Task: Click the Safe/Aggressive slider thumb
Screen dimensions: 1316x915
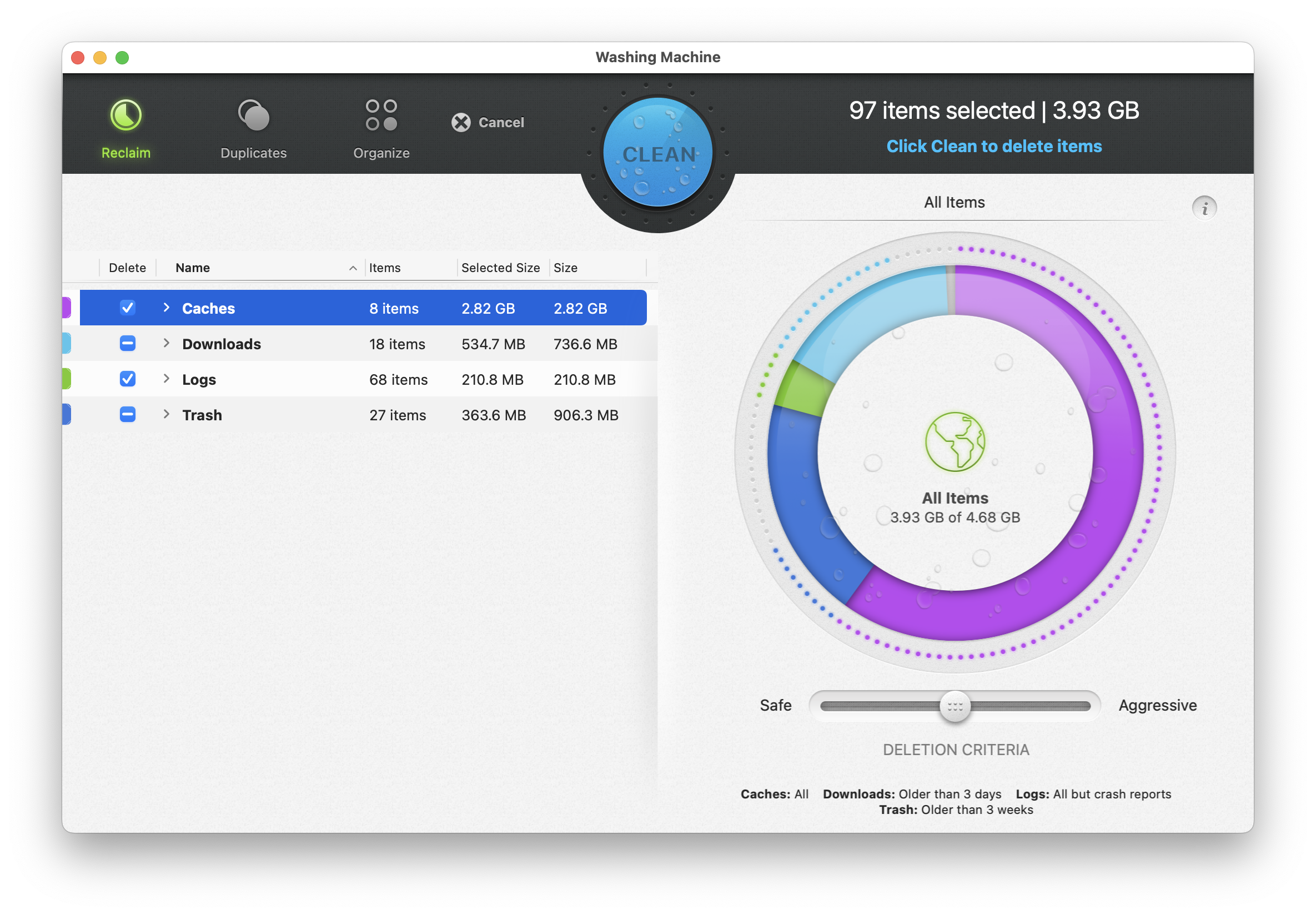Action: (955, 706)
